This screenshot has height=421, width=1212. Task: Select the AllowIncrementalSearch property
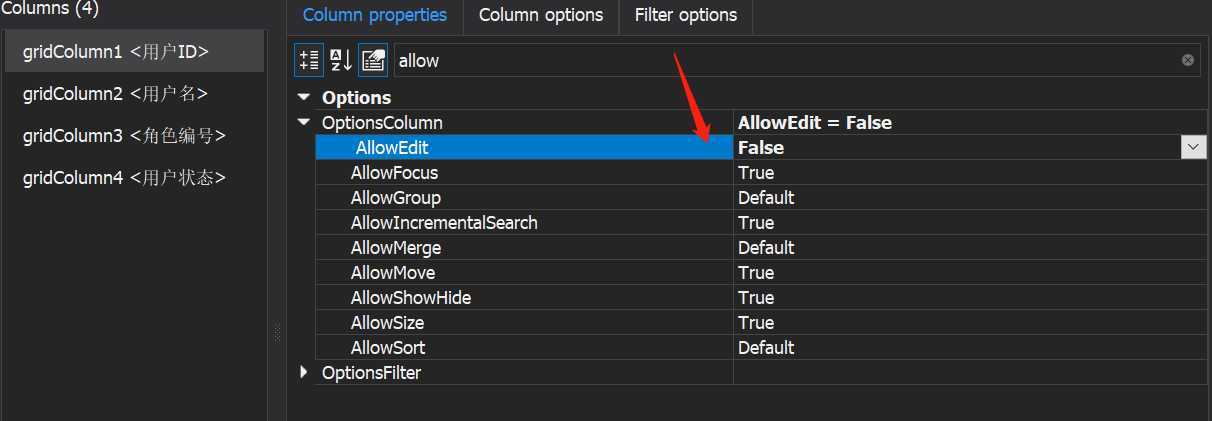point(444,222)
